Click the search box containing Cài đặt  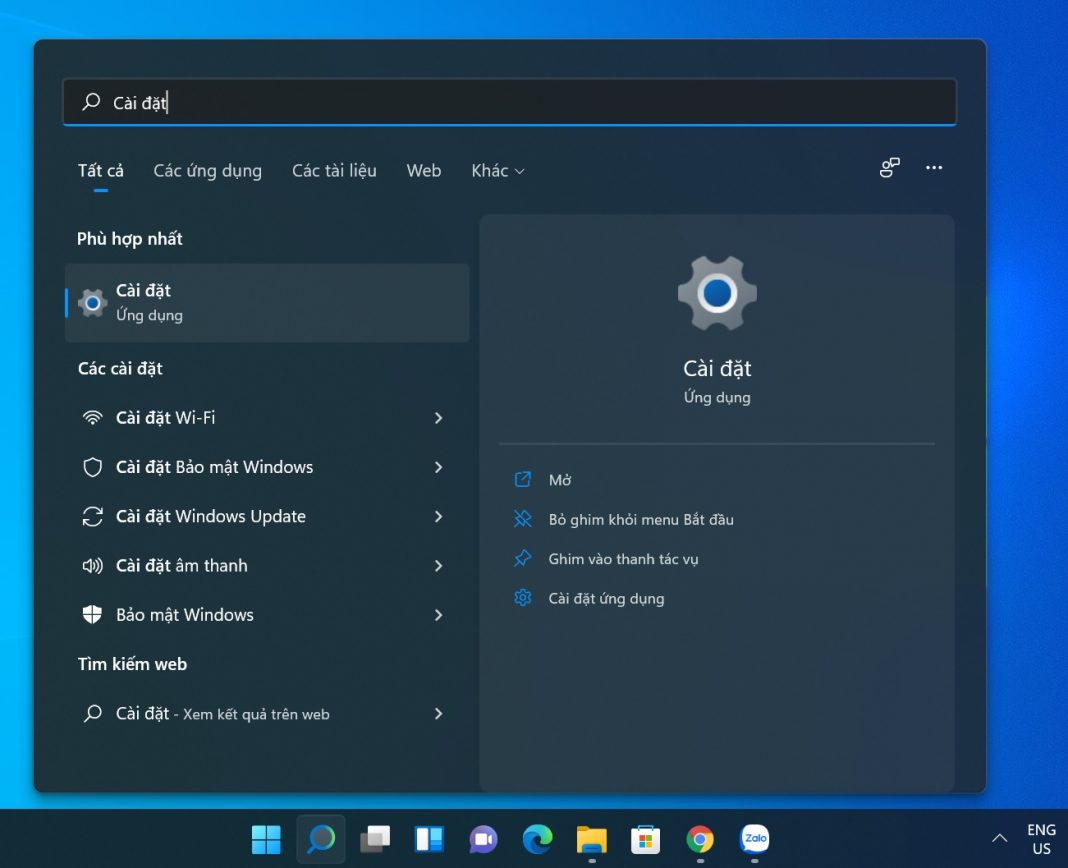tap(510, 102)
